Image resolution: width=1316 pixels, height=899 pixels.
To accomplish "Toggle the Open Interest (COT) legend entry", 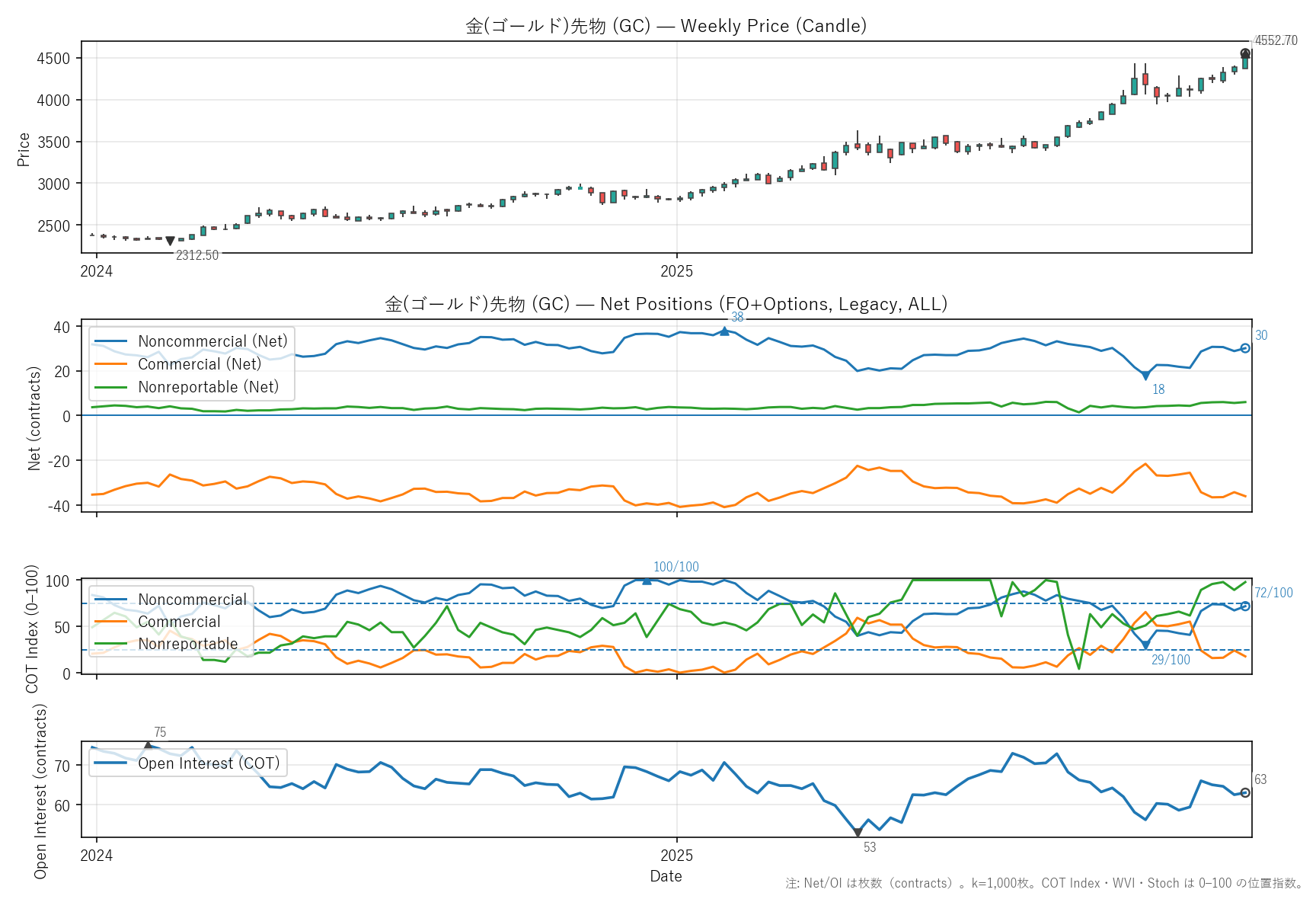I will click(x=209, y=763).
